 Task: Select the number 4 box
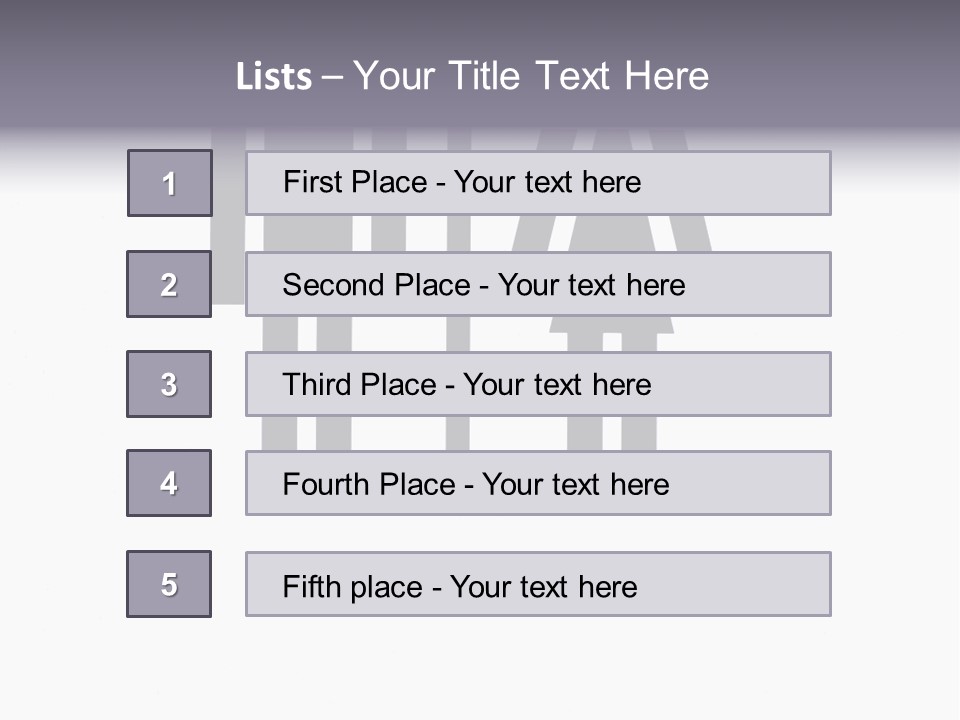pos(169,483)
